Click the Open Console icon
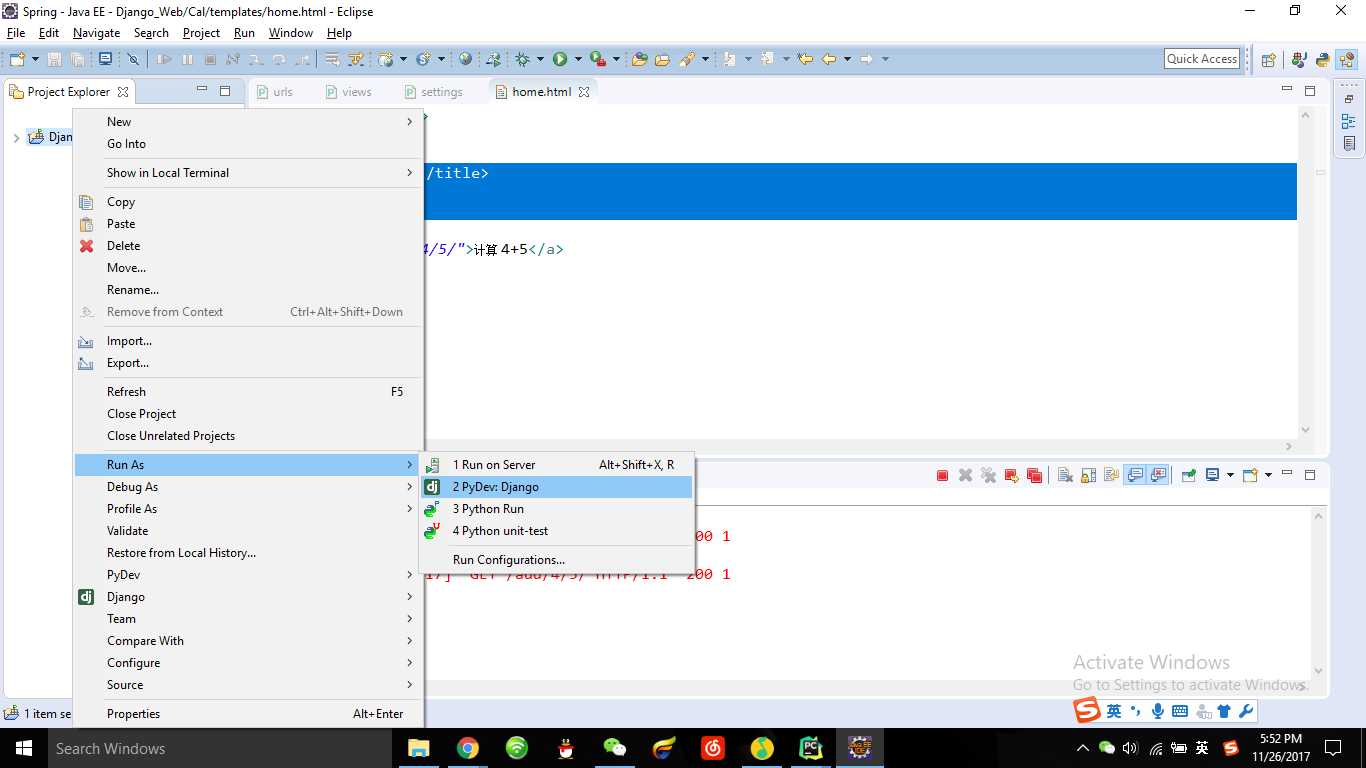This screenshot has height=768, width=1366. (1249, 475)
